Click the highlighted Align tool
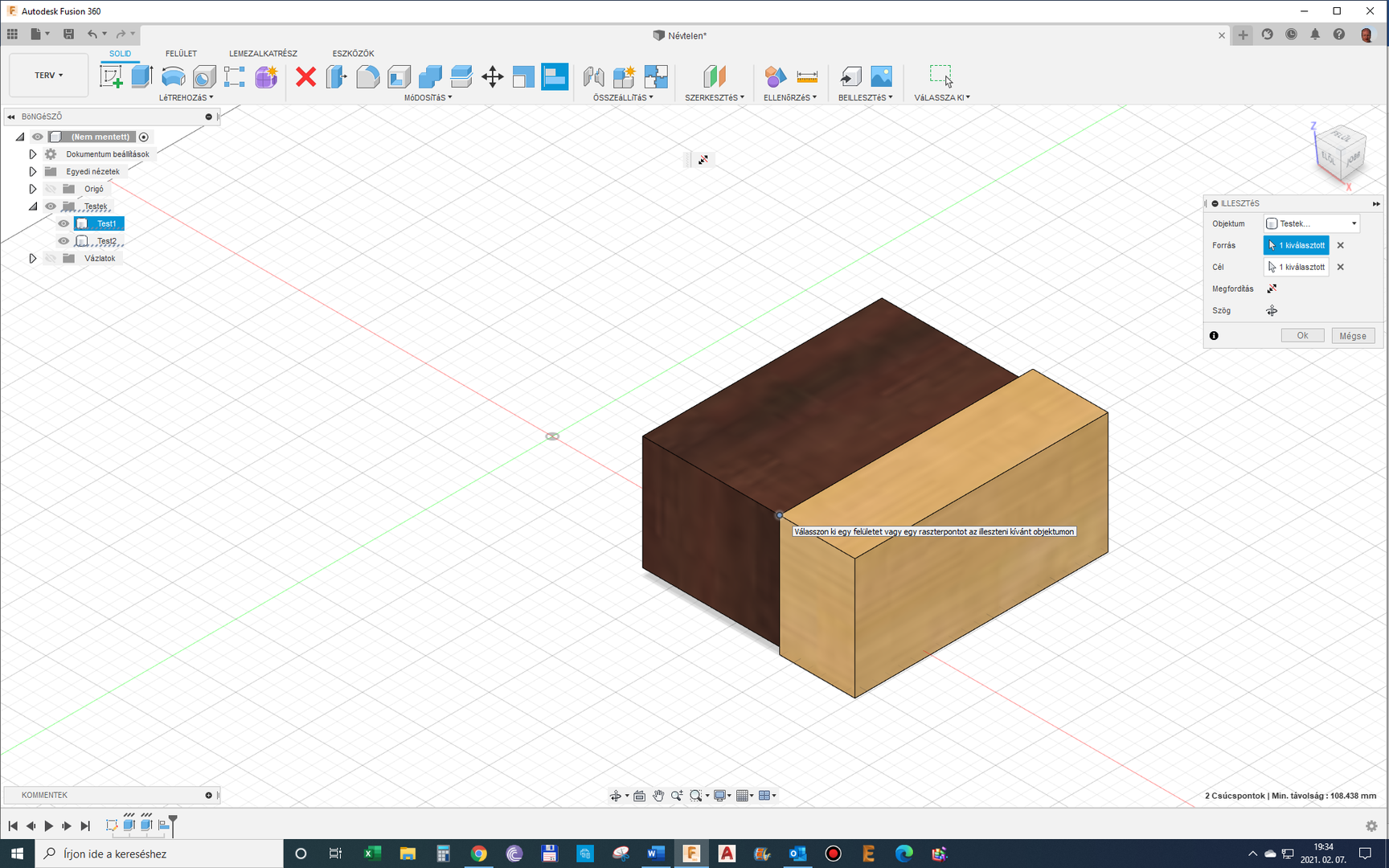1389x868 pixels. tap(555, 77)
